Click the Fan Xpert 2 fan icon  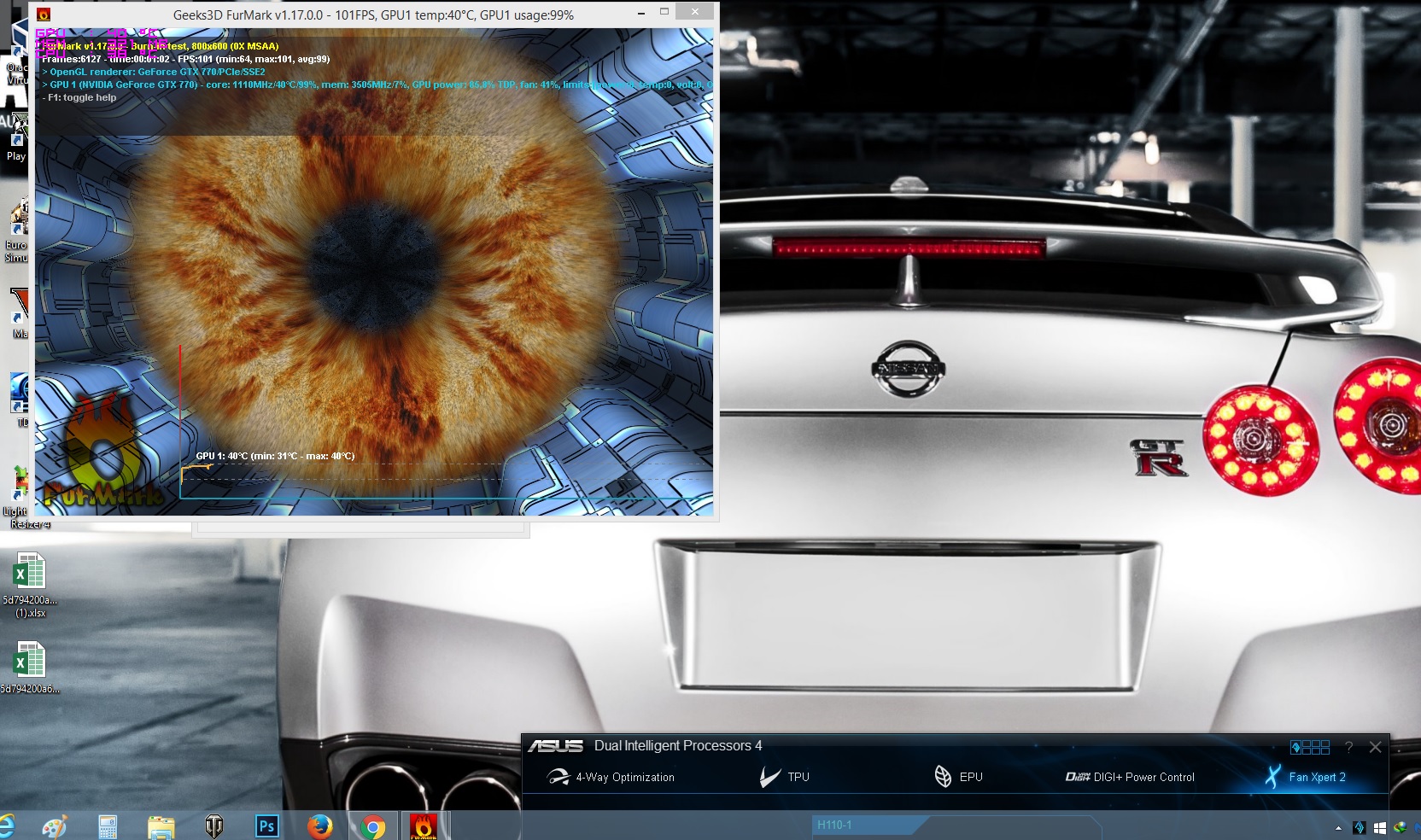[x=1273, y=777]
